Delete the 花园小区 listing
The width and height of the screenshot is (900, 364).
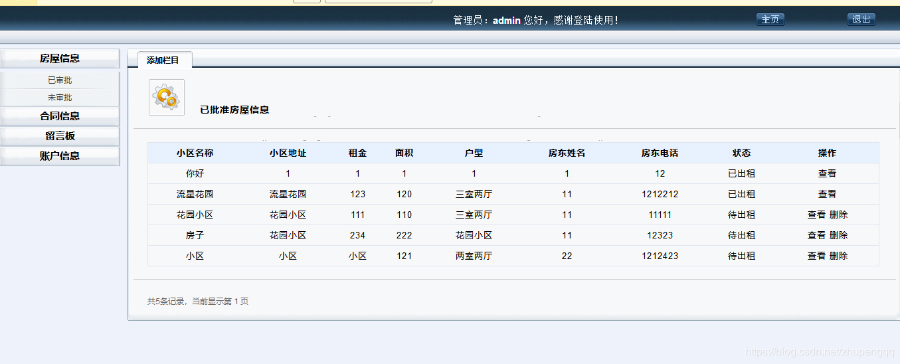[x=839, y=215]
